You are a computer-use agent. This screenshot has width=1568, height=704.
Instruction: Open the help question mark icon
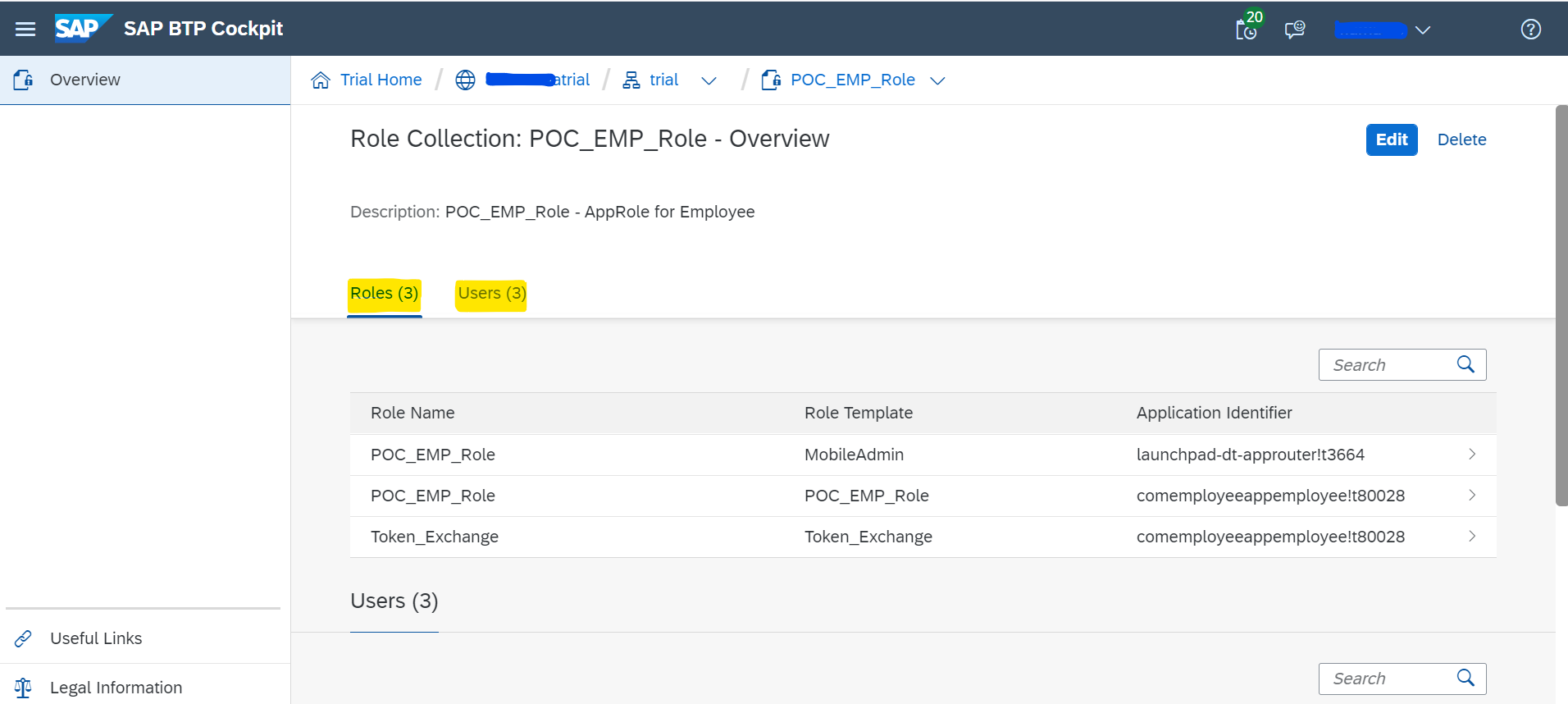1530,30
